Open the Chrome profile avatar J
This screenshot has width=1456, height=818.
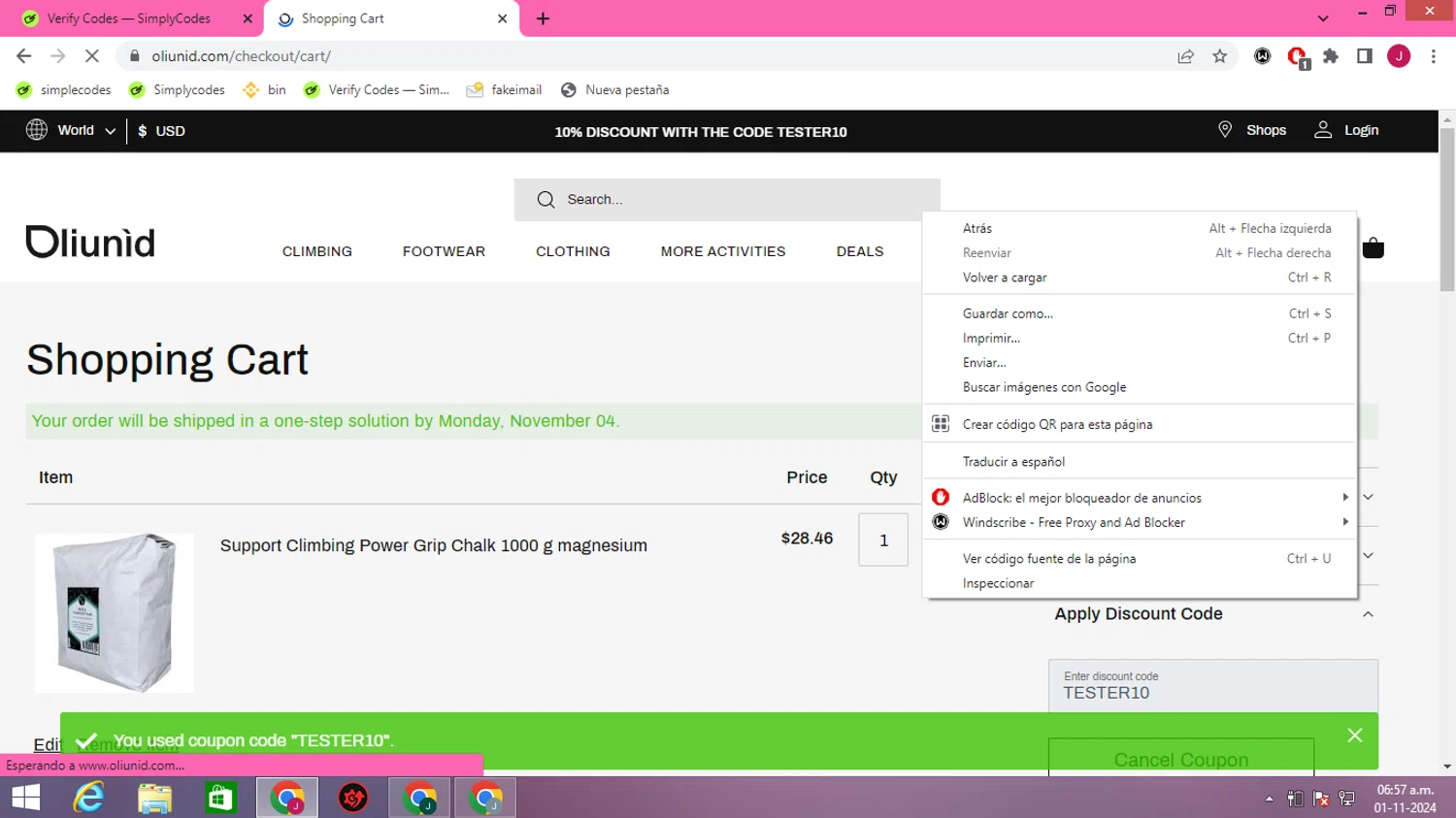point(1399,56)
